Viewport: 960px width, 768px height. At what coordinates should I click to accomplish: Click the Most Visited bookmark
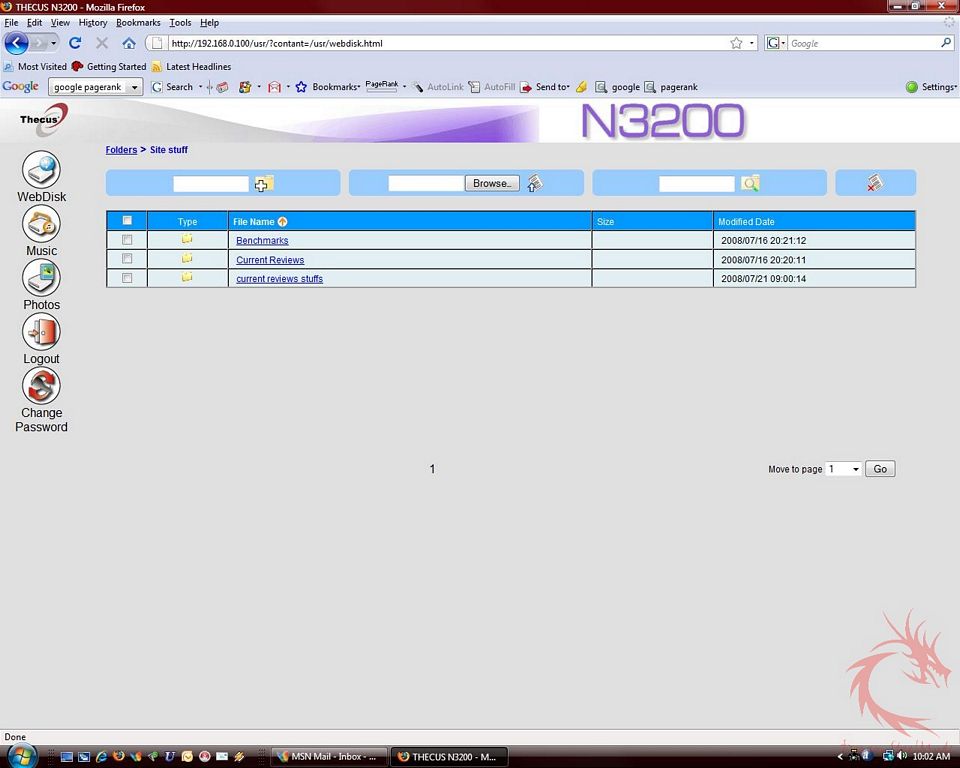tap(35, 66)
